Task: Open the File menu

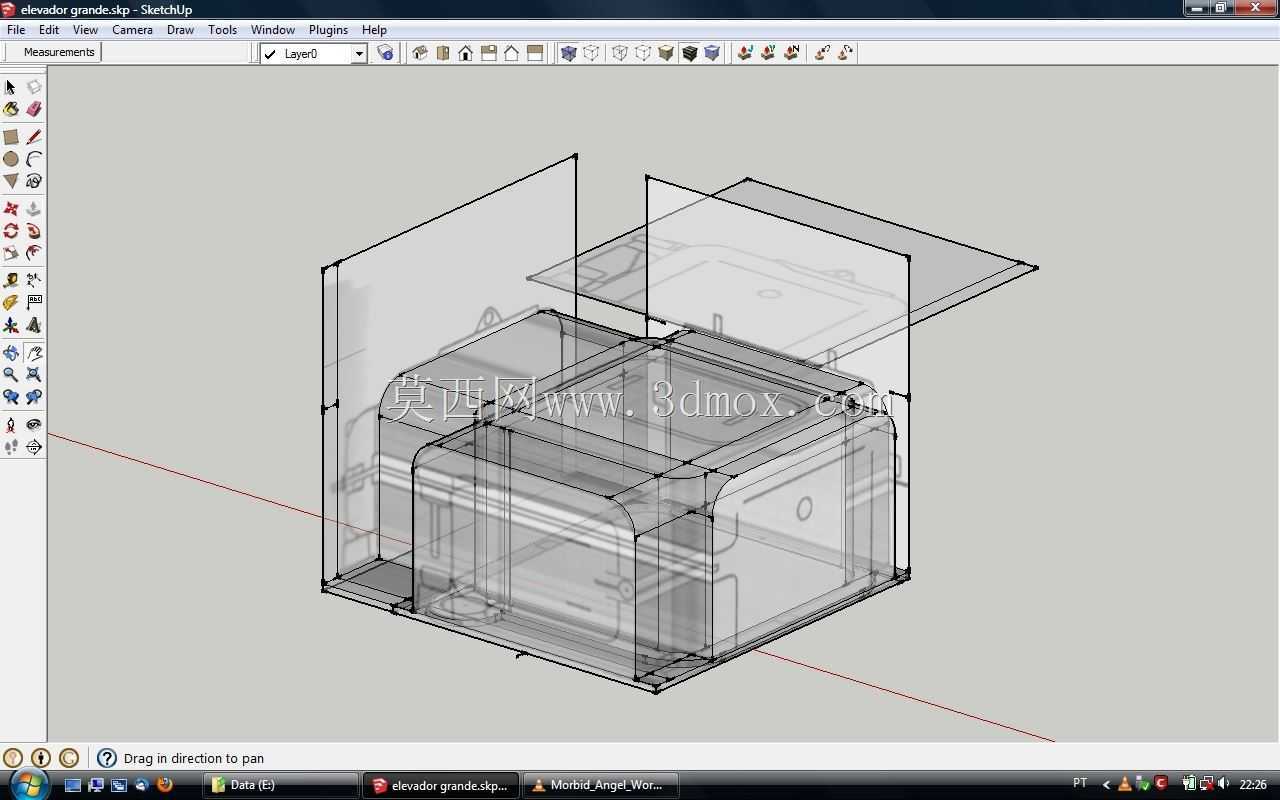Action: (16, 30)
